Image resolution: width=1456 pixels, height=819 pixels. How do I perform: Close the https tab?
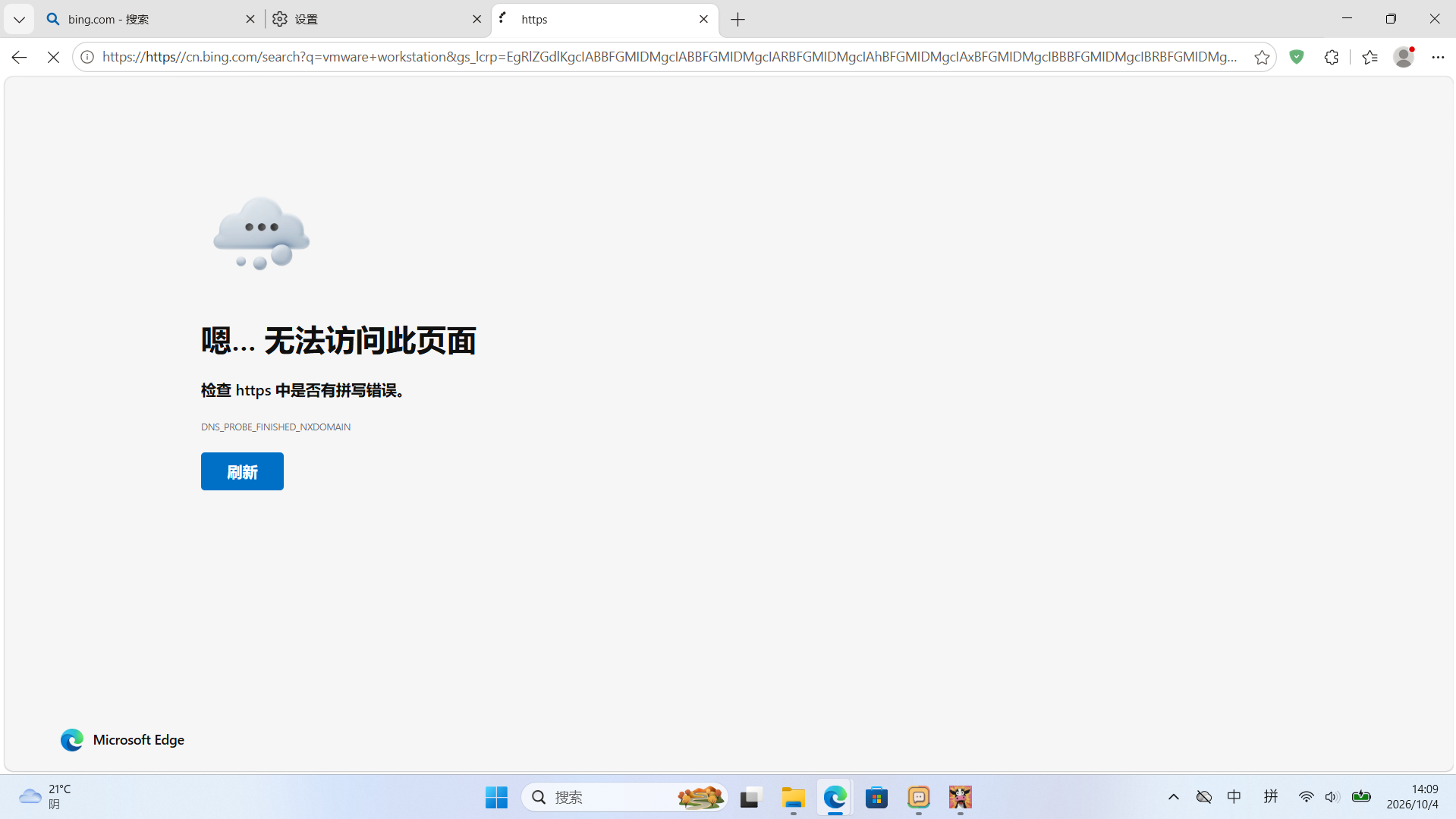(x=703, y=19)
